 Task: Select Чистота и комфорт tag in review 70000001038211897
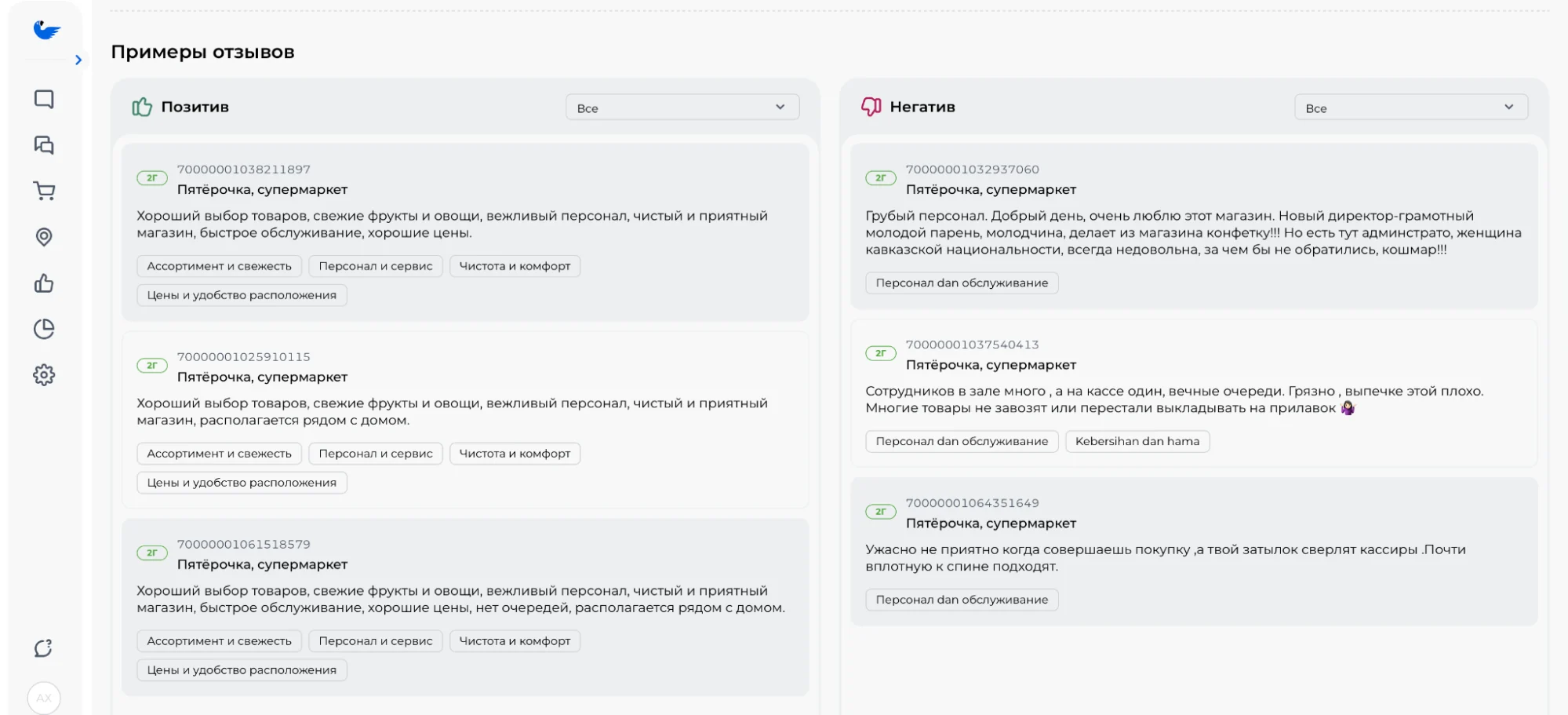pyautogui.click(x=515, y=266)
